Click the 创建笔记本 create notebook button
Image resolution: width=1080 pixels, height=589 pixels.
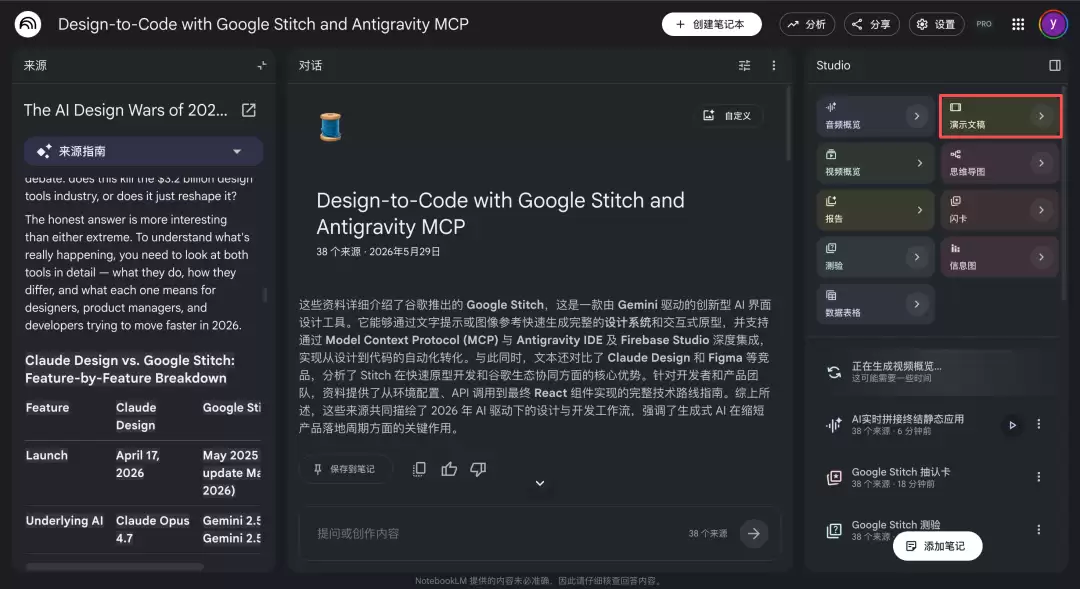(712, 24)
